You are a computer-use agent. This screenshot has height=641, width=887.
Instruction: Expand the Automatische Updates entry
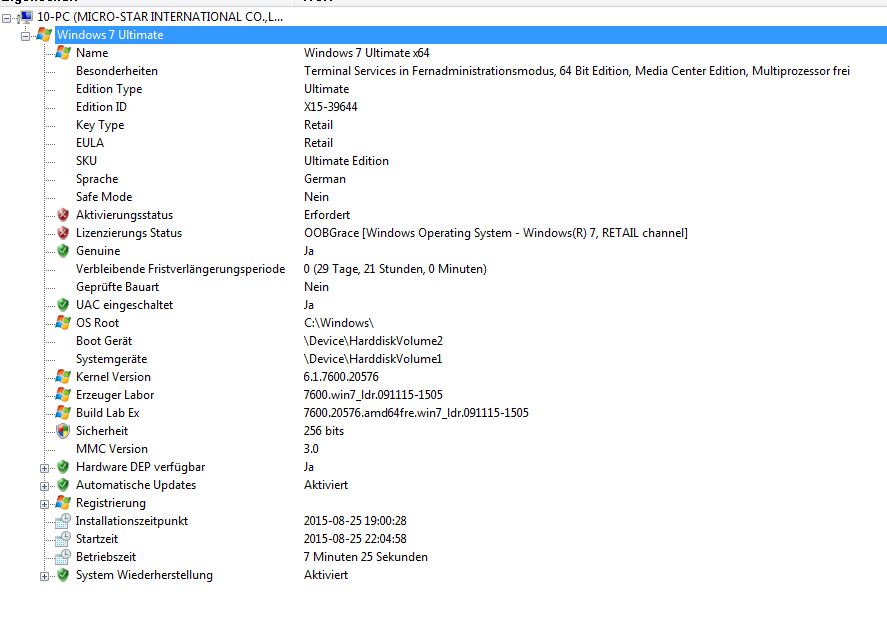(x=44, y=487)
